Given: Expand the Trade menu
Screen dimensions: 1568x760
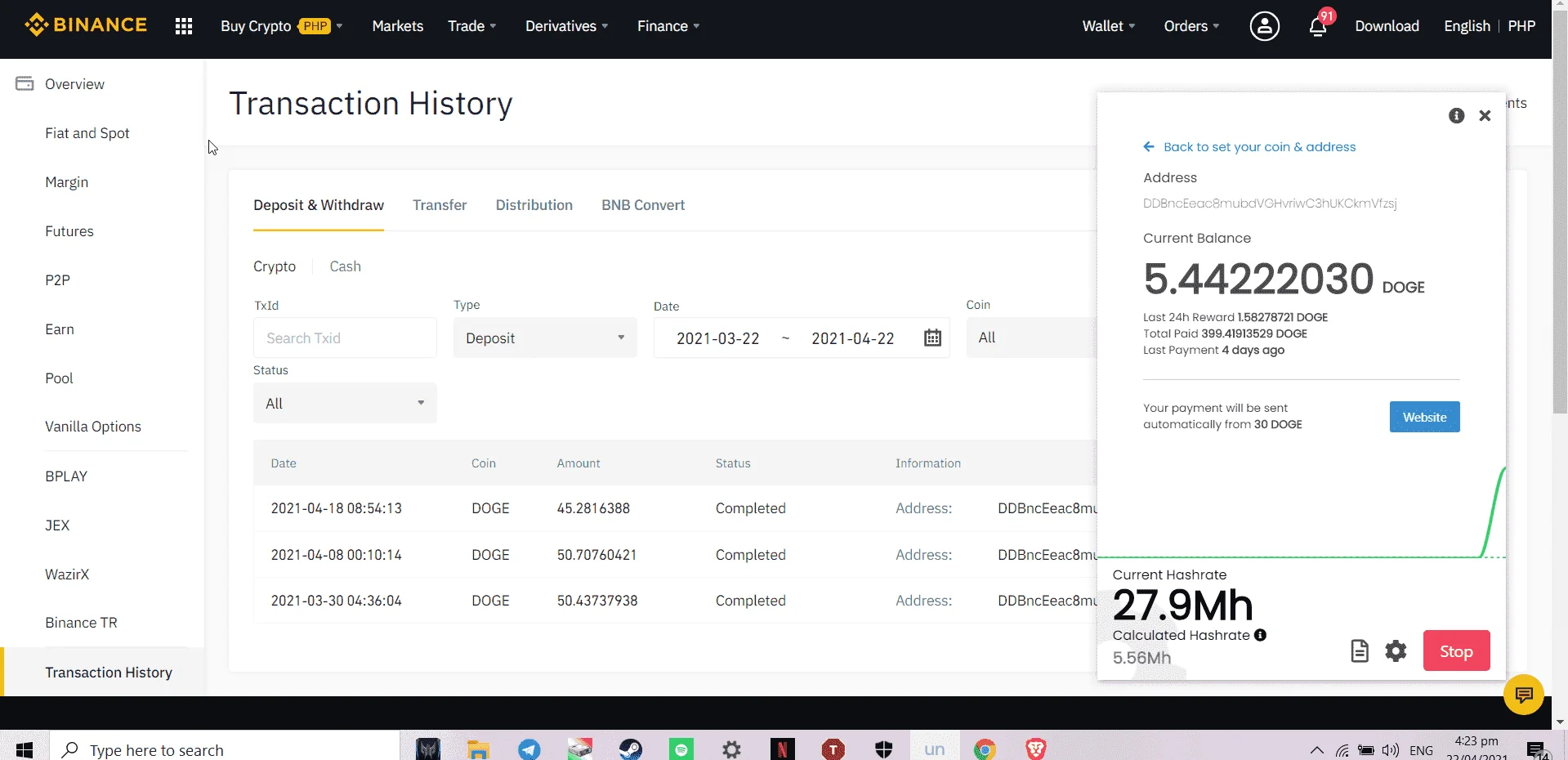Looking at the screenshot, I should pos(471,26).
